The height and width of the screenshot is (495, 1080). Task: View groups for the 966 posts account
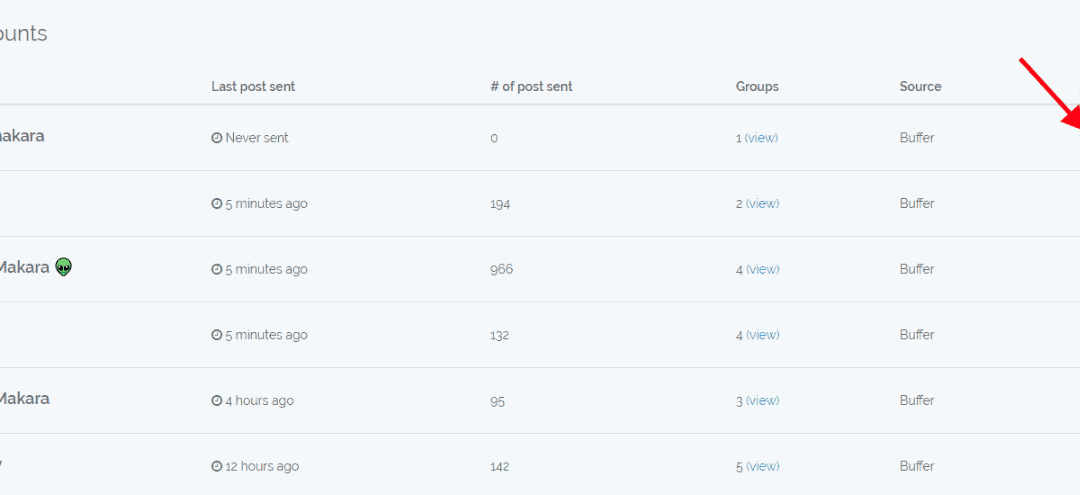(x=762, y=270)
